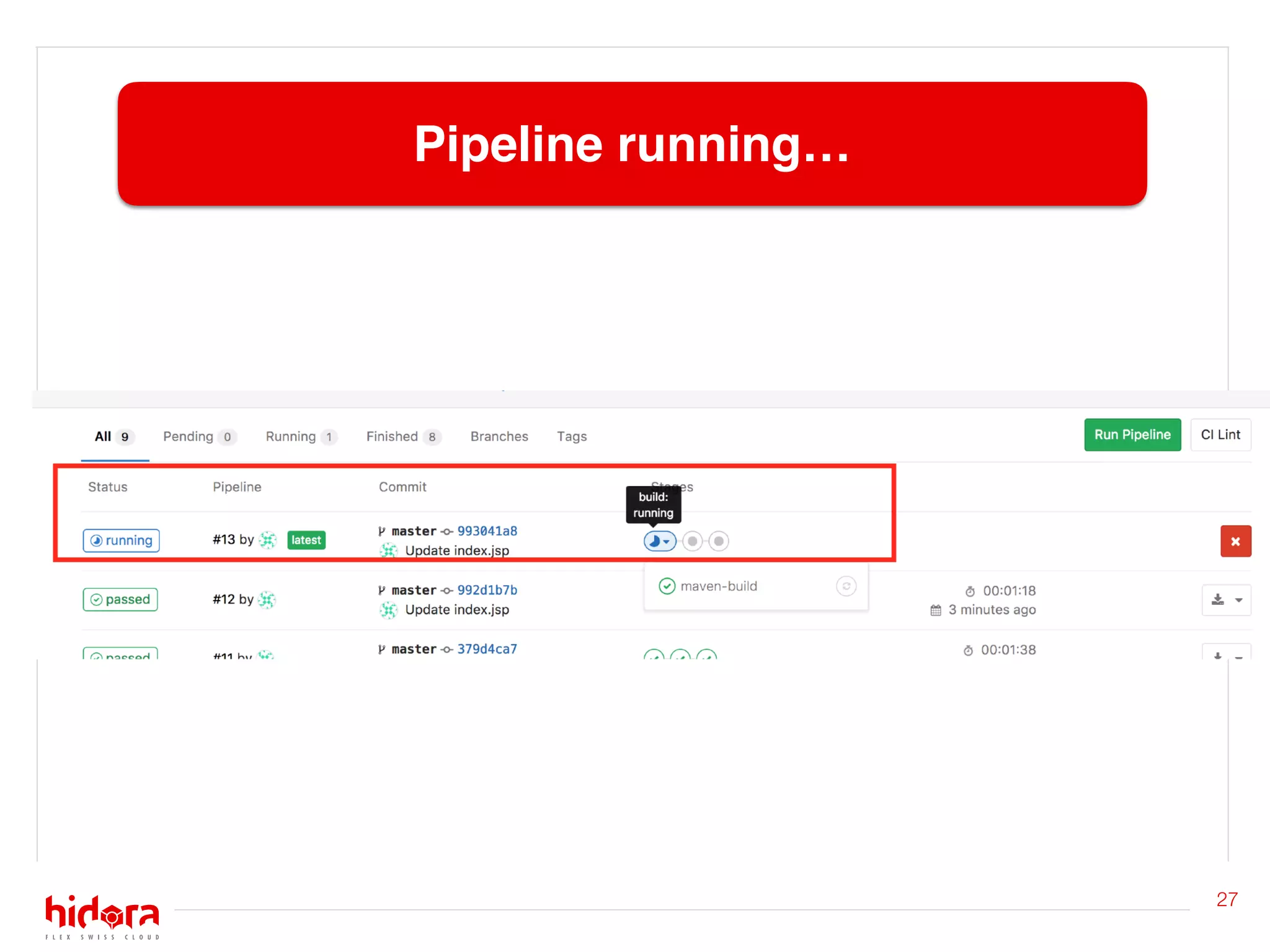Retry the maven-build job with the refresh icon
This screenshot has height=952, width=1270.
(x=846, y=586)
